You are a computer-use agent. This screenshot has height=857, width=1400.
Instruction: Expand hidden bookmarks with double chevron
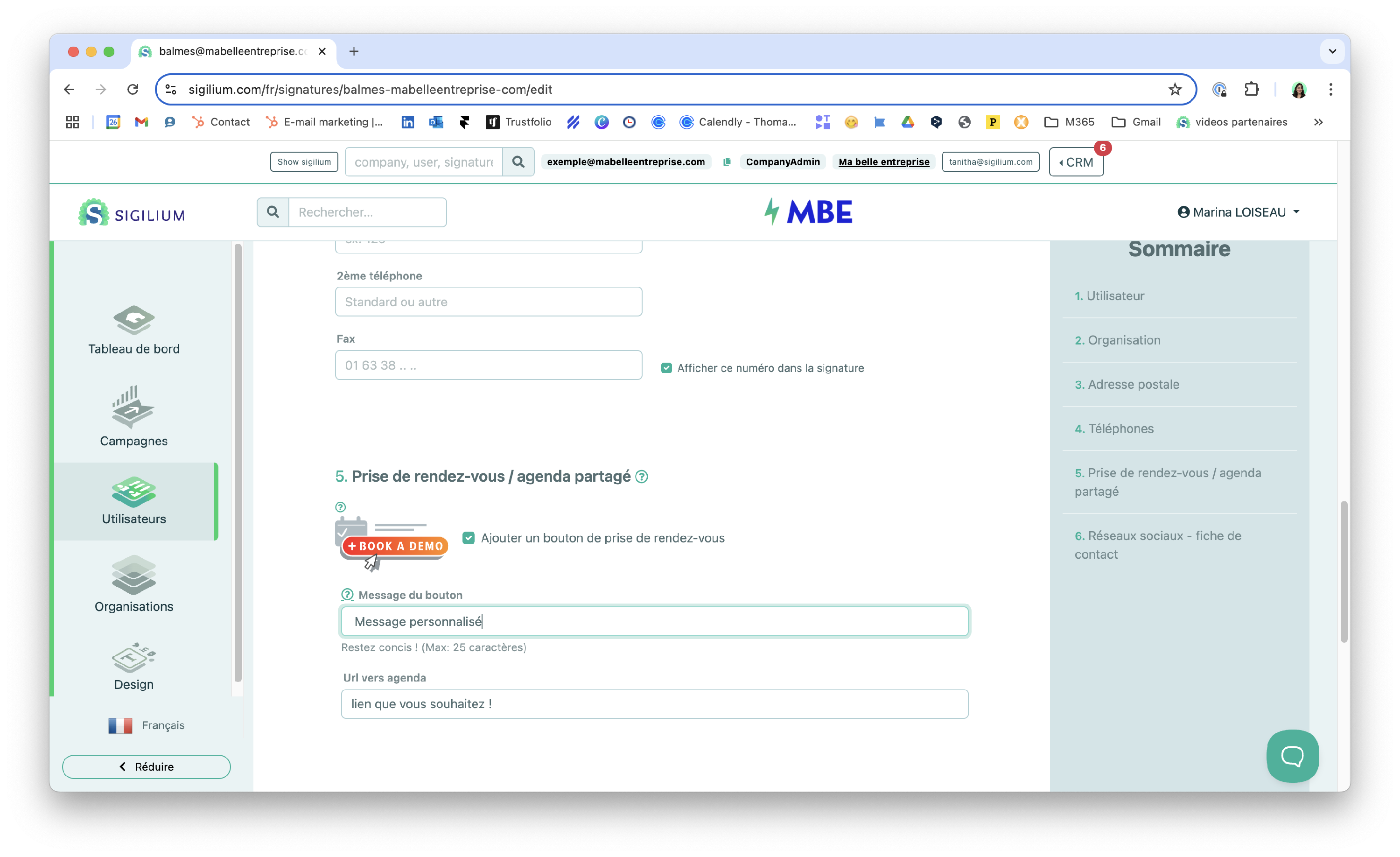coord(1318,122)
